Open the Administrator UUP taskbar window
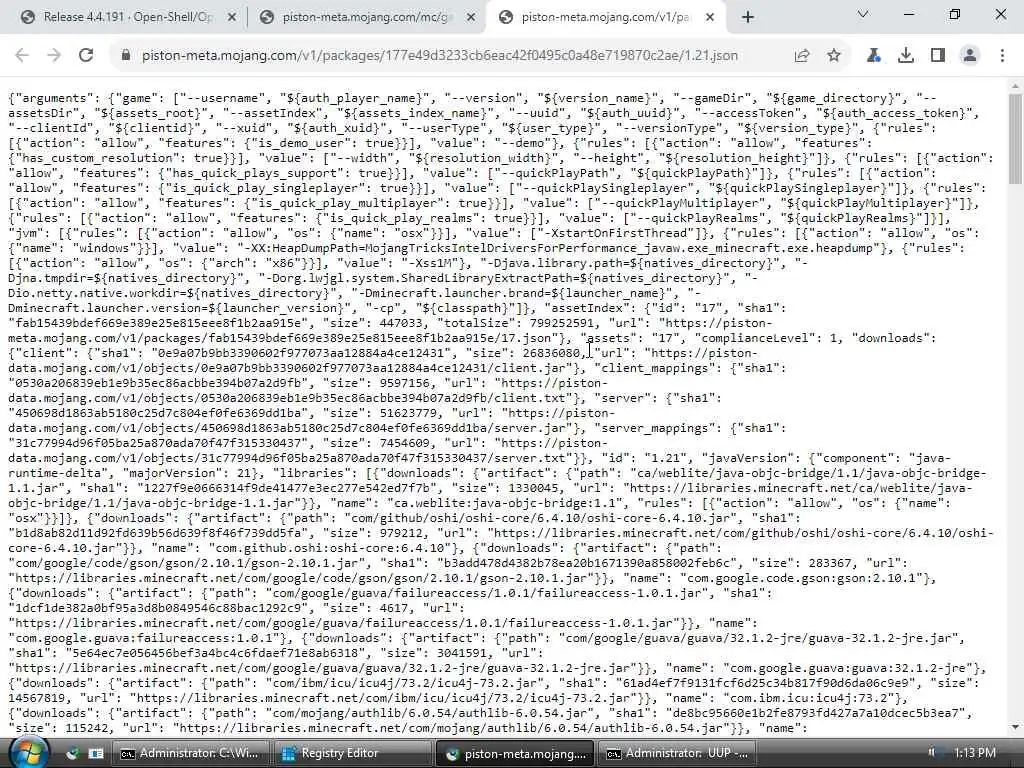The height and width of the screenshot is (768, 1024). click(677, 753)
